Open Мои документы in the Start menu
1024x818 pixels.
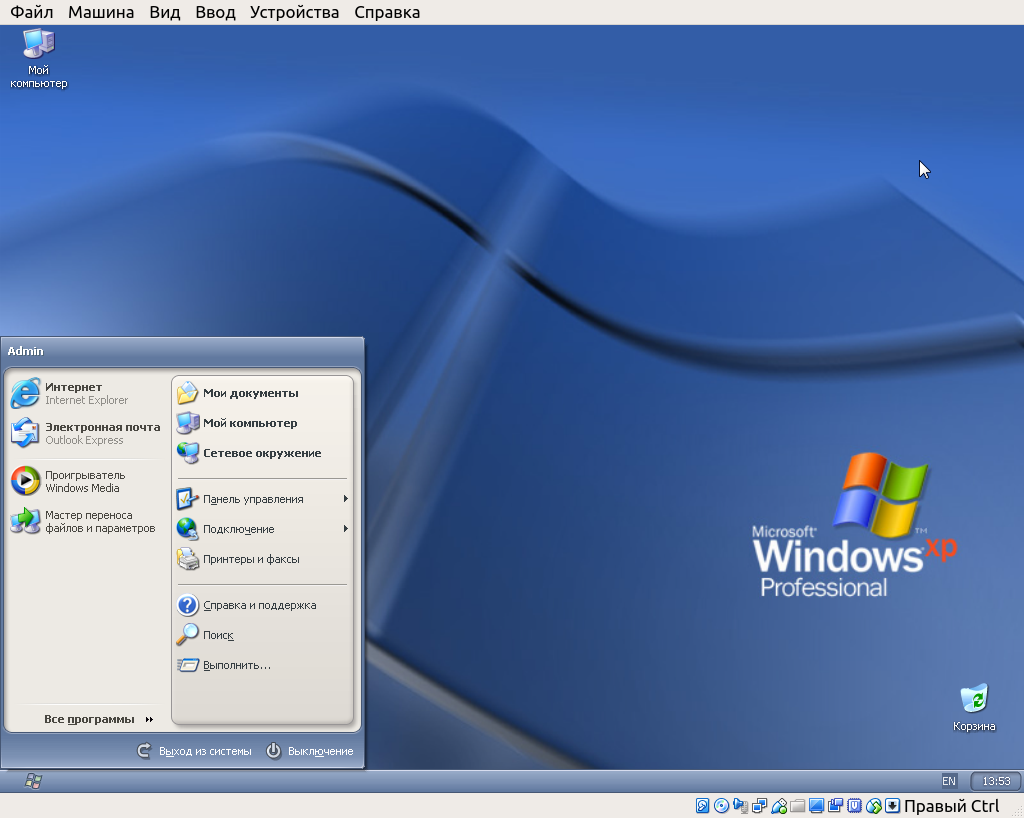tap(261, 393)
